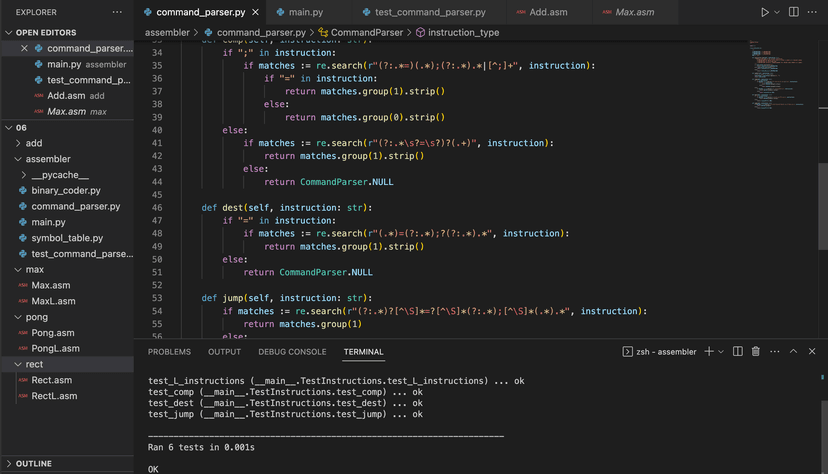
Task: Open Explorer Views and More Actions menu
Action: [117, 12]
